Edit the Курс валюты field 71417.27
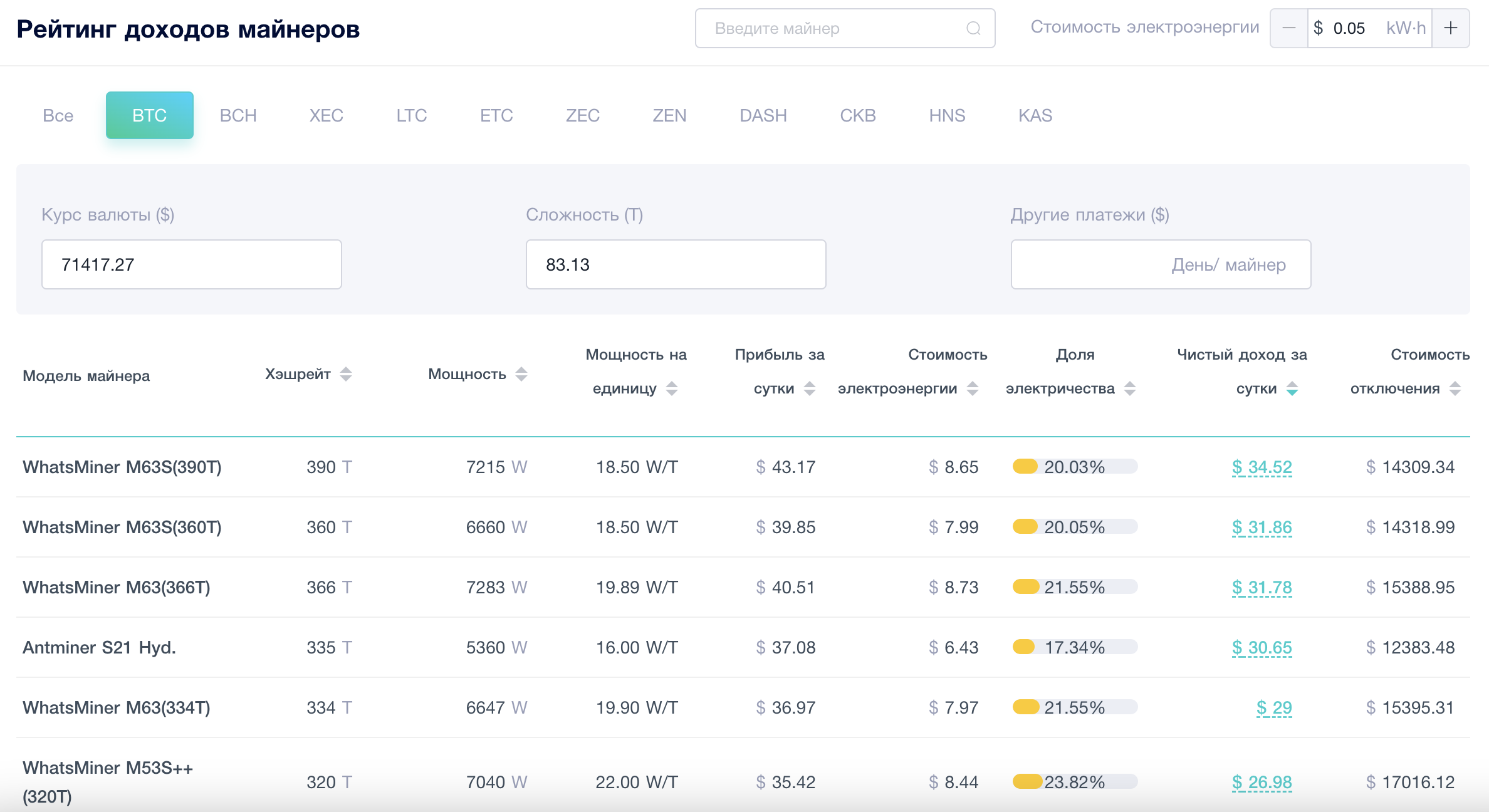The width and height of the screenshot is (1489, 812). [192, 264]
